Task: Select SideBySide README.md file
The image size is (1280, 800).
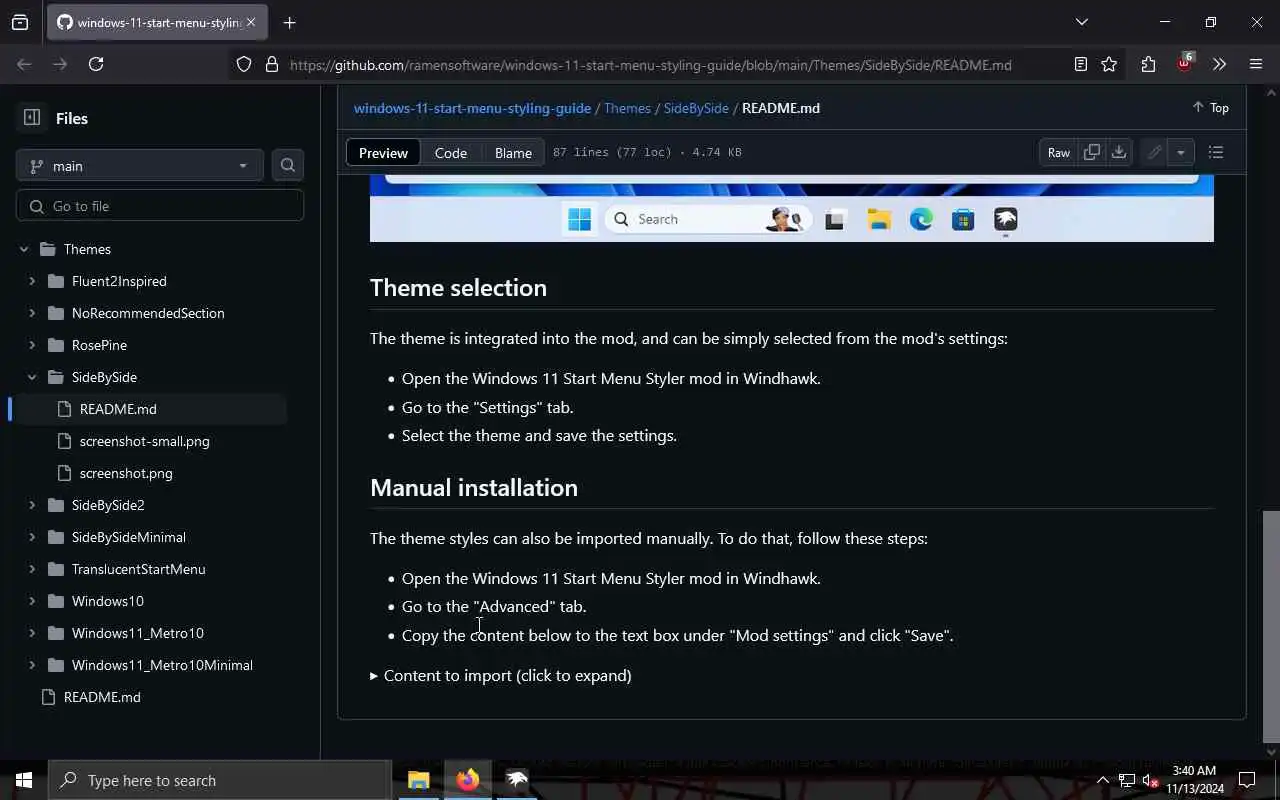Action: point(118,409)
